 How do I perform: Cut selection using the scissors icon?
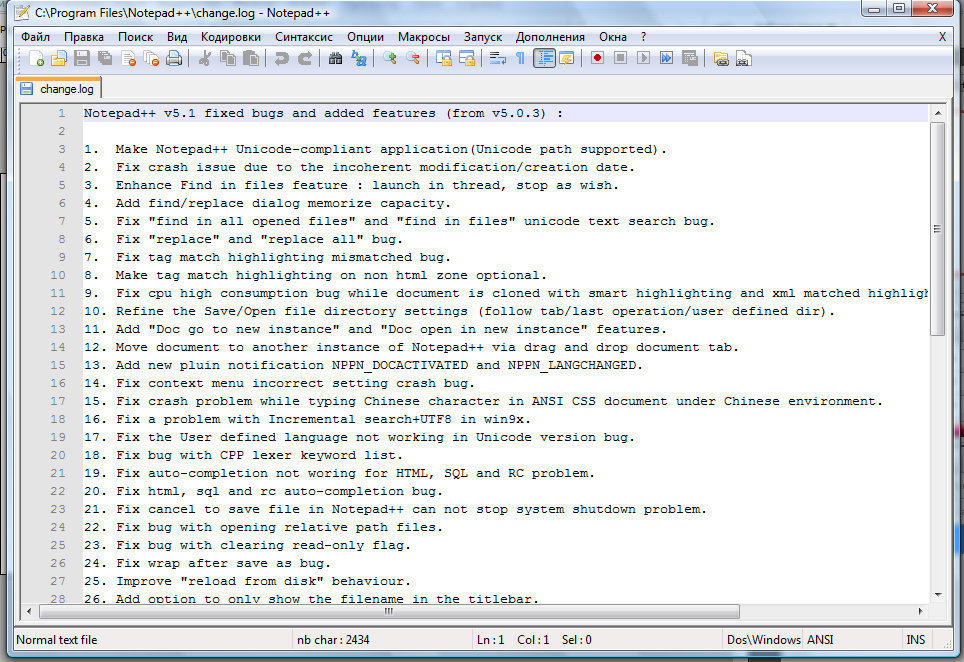pyautogui.click(x=205, y=58)
